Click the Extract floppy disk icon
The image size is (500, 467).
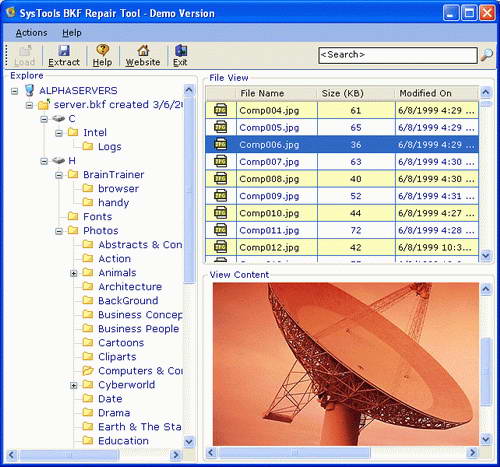(64, 50)
